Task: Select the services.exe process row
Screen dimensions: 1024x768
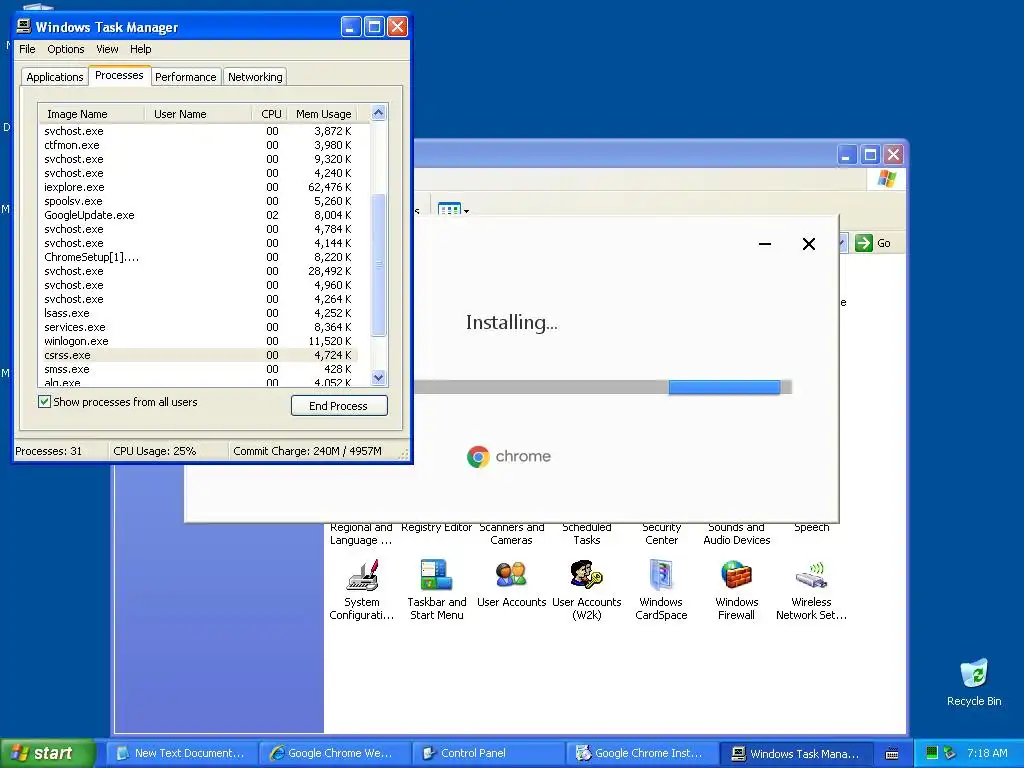Action: pos(199,327)
